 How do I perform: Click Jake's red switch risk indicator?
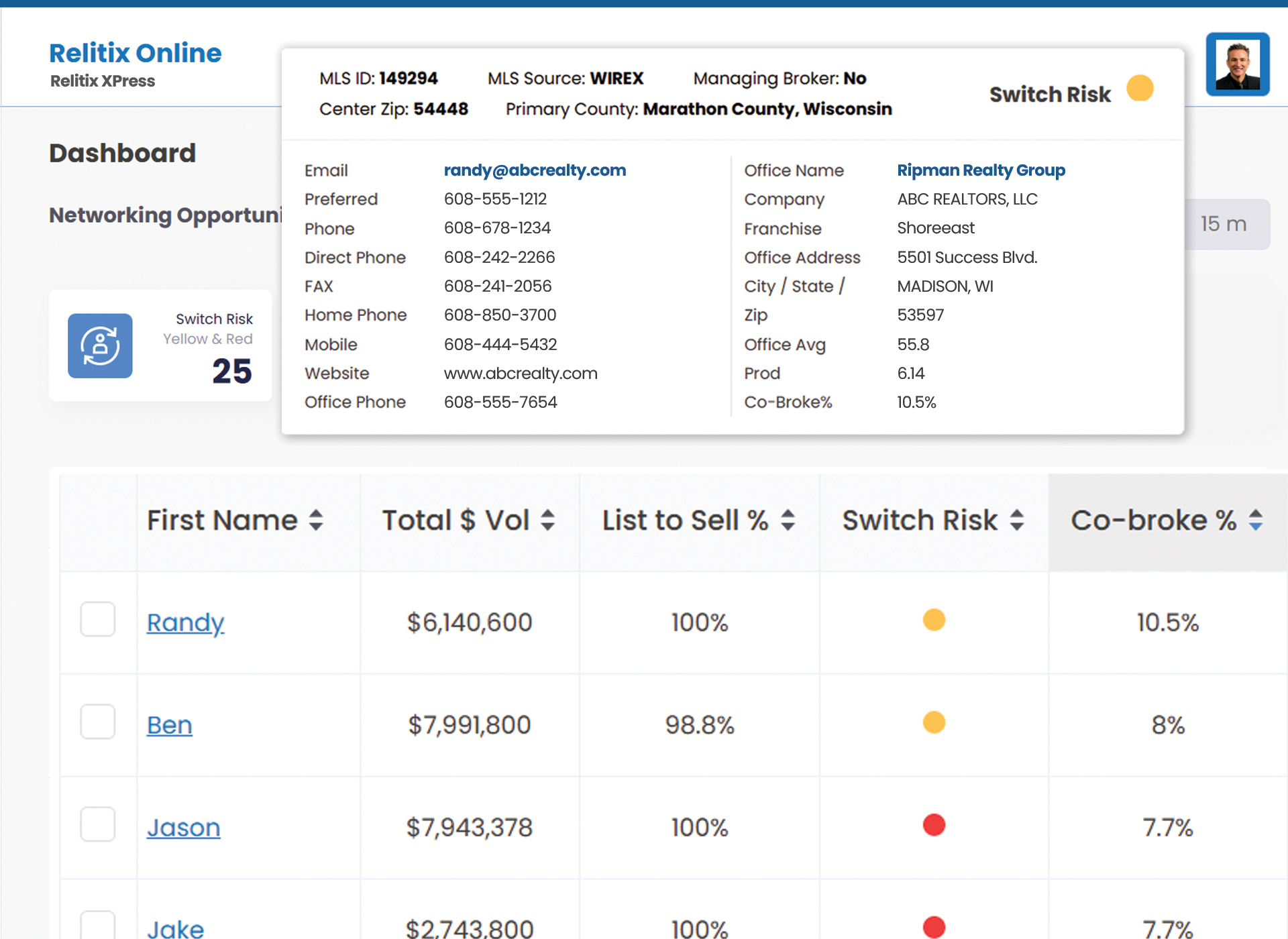933,927
